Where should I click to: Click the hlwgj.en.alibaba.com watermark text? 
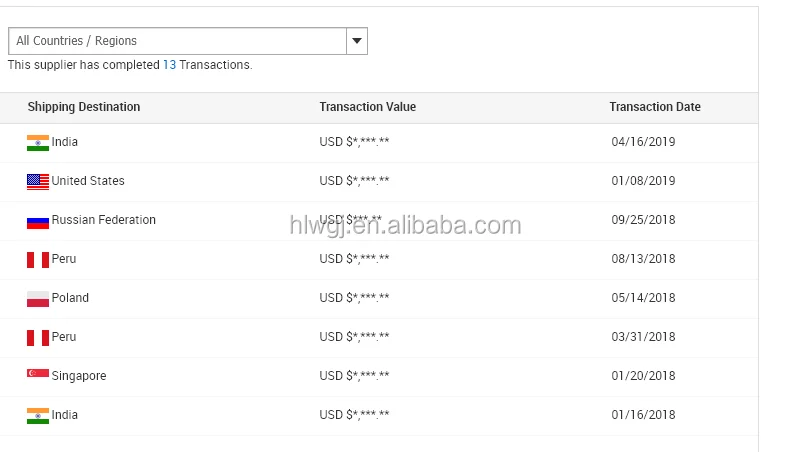coord(406,225)
